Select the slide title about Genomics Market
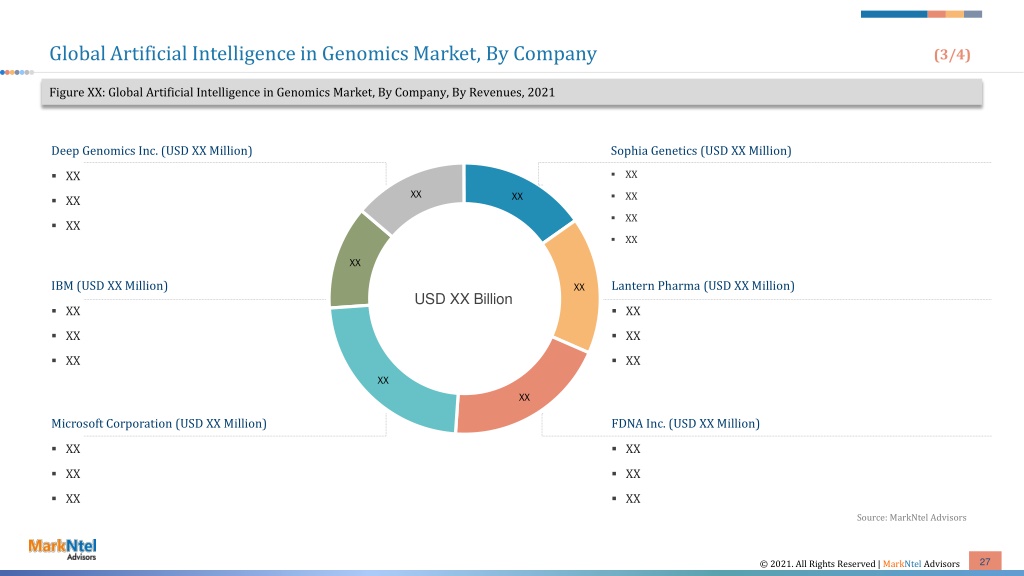Screen dimensions: 1024x576 coord(323,54)
